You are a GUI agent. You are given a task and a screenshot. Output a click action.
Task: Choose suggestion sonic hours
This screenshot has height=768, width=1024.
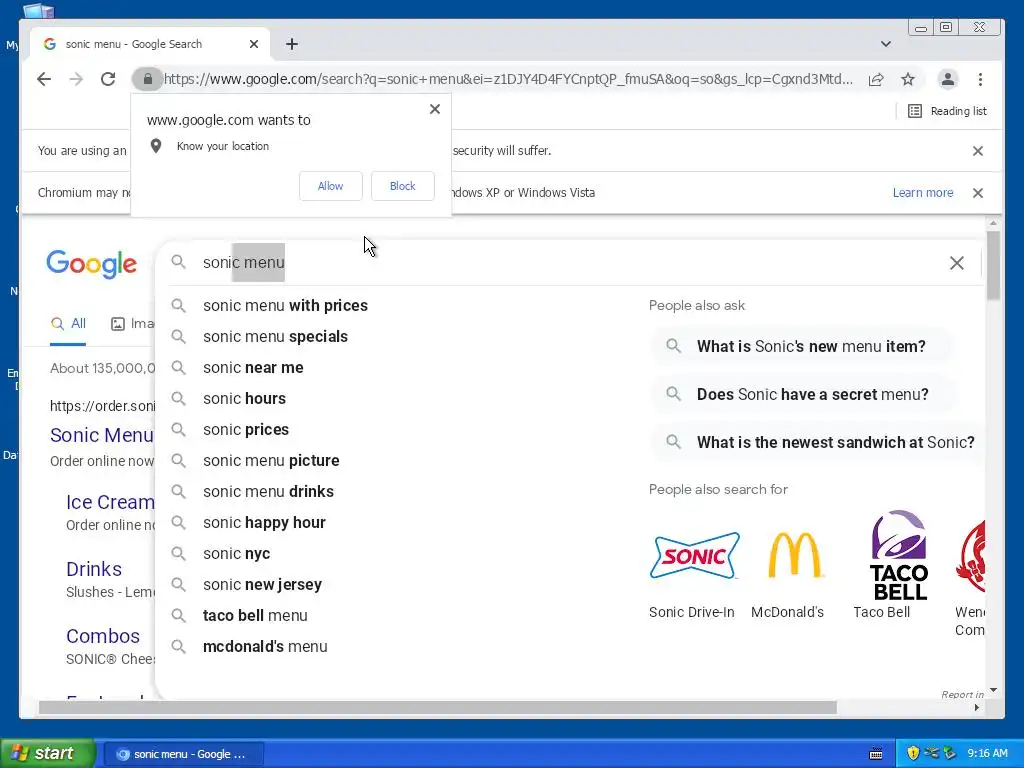[244, 398]
